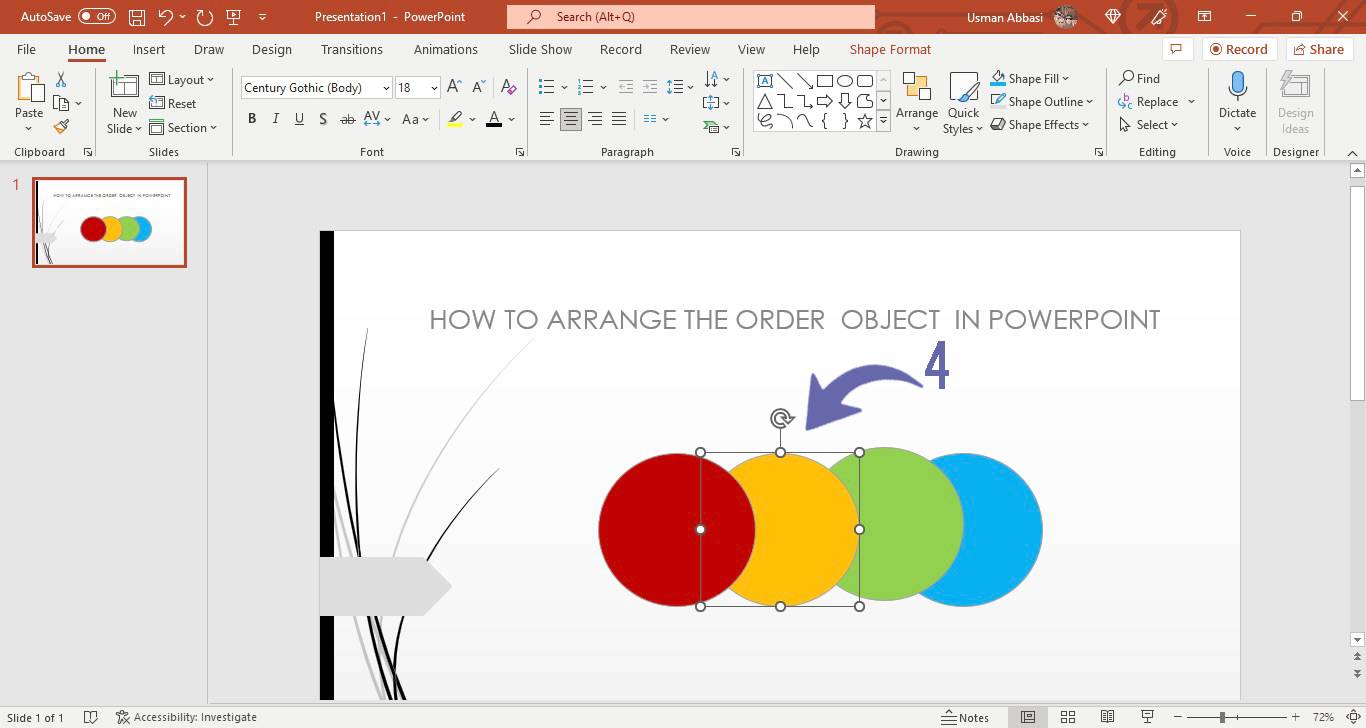Click Find in Editing group

pos(1139,78)
